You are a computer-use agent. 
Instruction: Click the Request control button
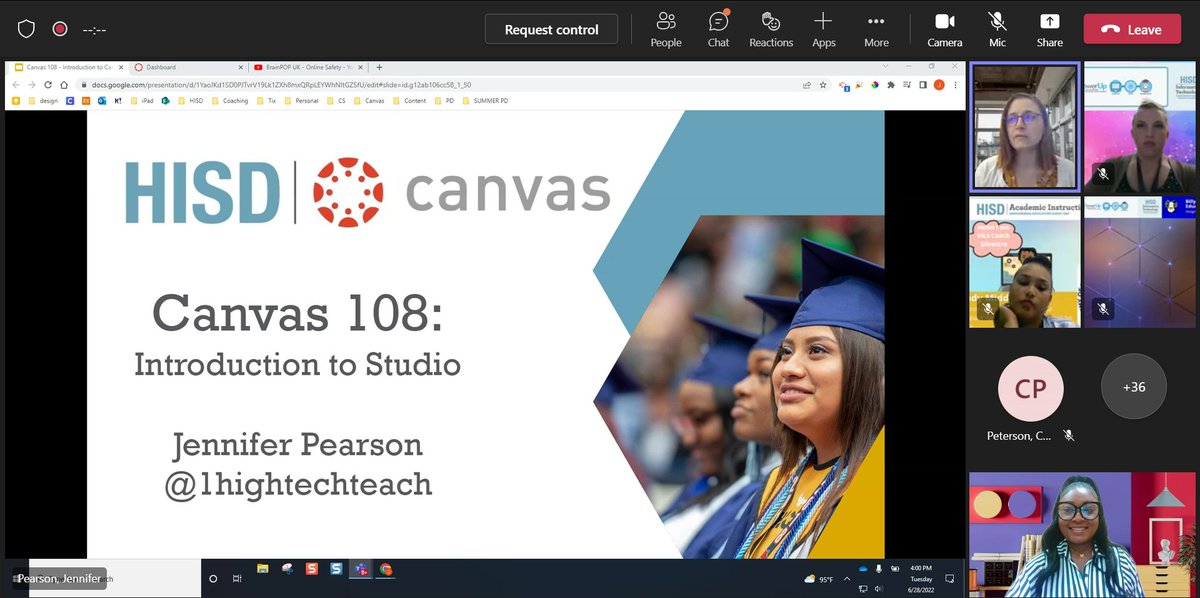pyautogui.click(x=551, y=28)
